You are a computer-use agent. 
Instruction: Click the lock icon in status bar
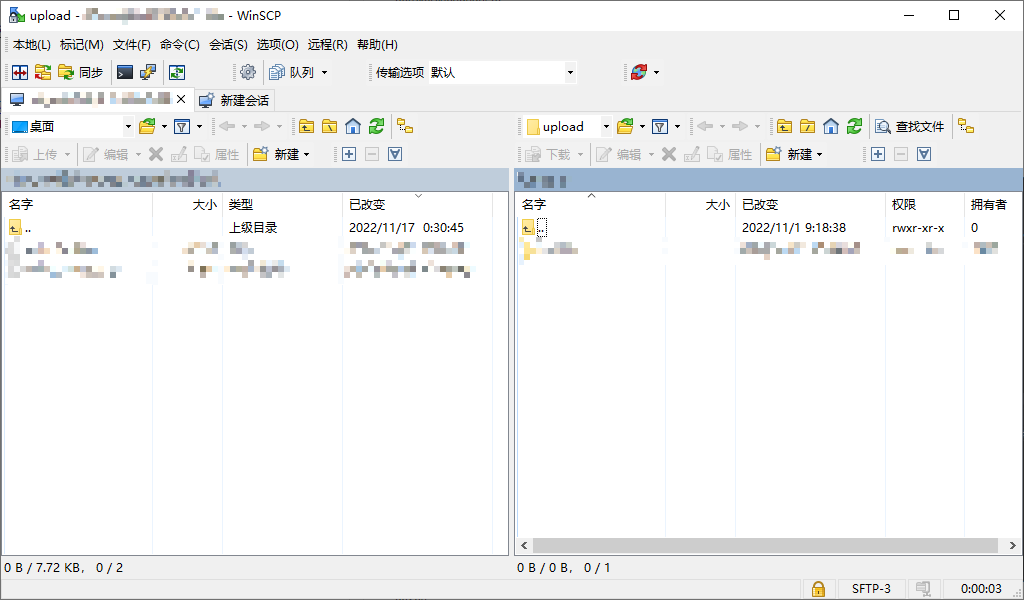click(818, 589)
